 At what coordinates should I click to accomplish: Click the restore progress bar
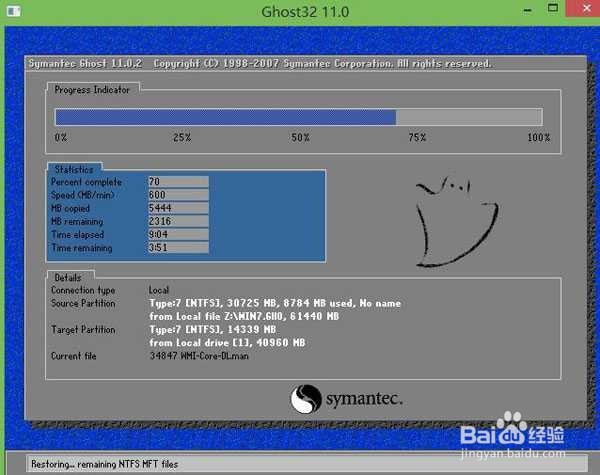point(298,117)
